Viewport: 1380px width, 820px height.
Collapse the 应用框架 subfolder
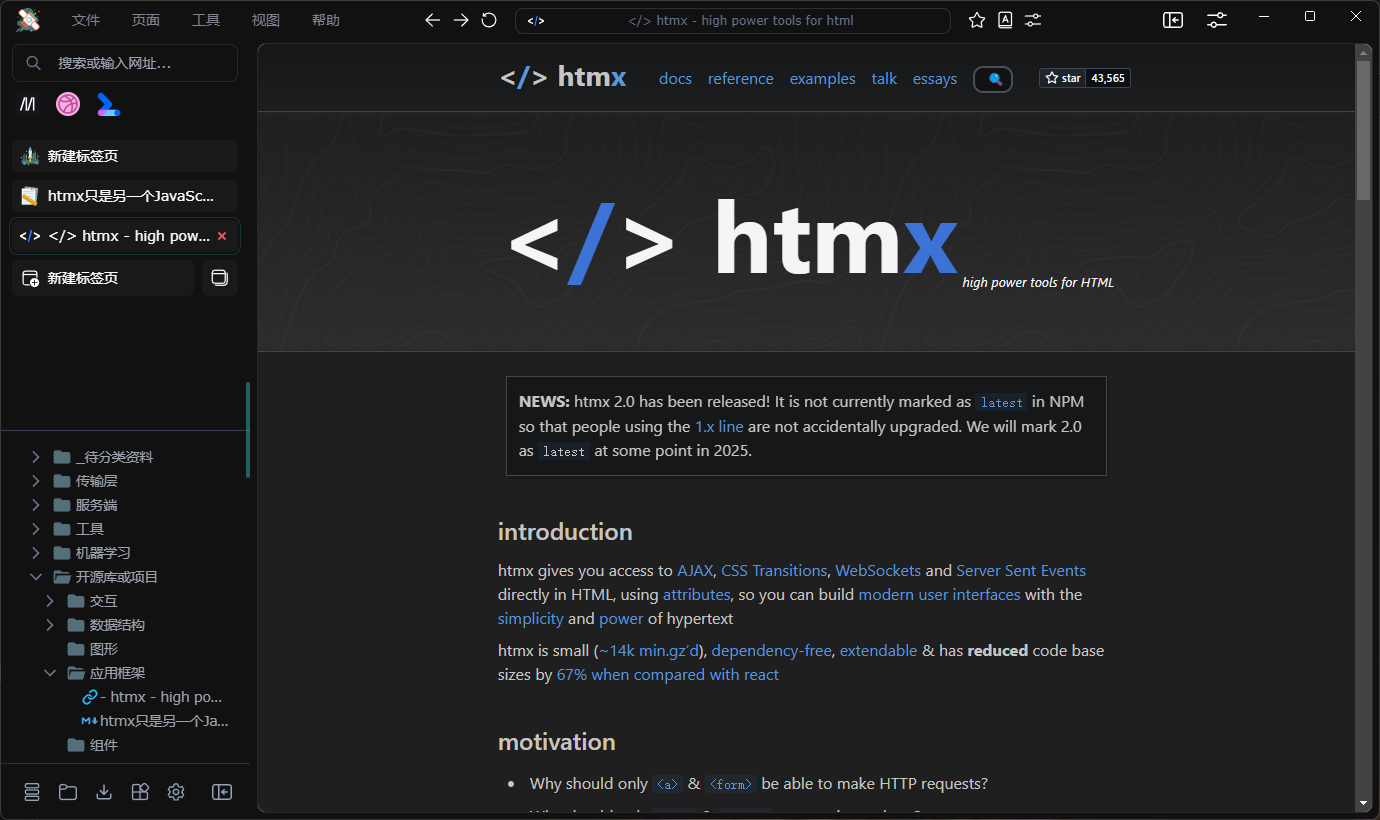[50, 673]
